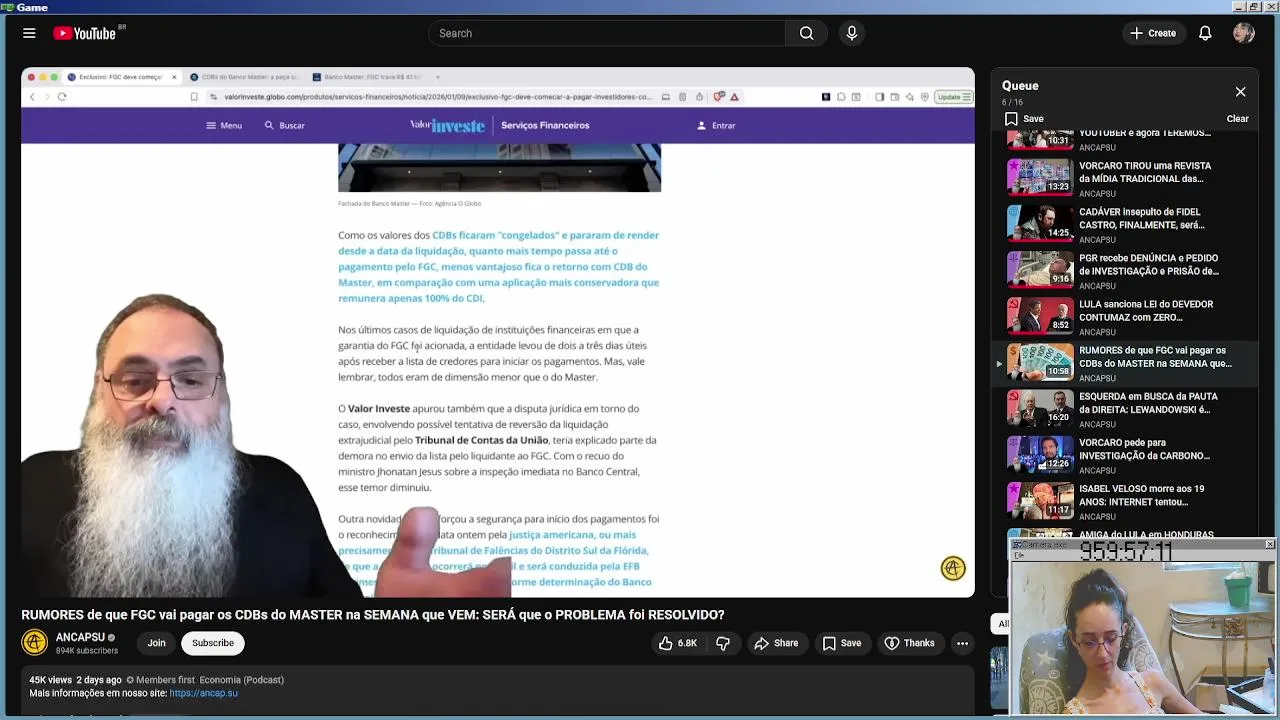Screen dimensions: 1280x720
Task: Go to YouTube home via logo
Action: (x=85, y=33)
